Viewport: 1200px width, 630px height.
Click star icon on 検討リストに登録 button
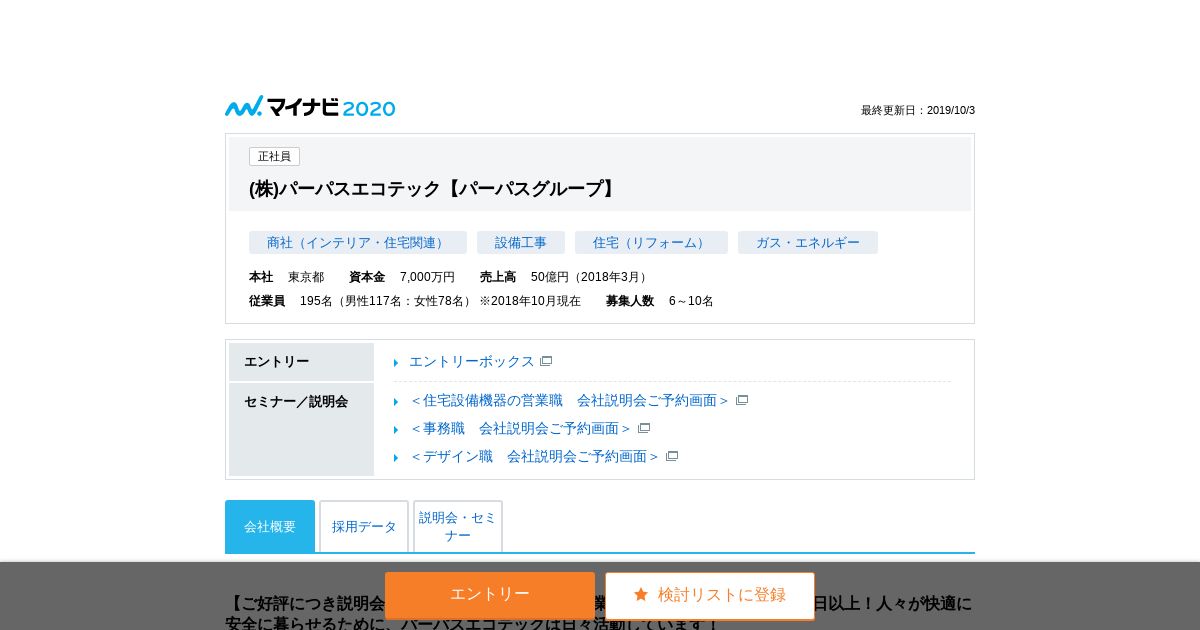pyautogui.click(x=641, y=594)
